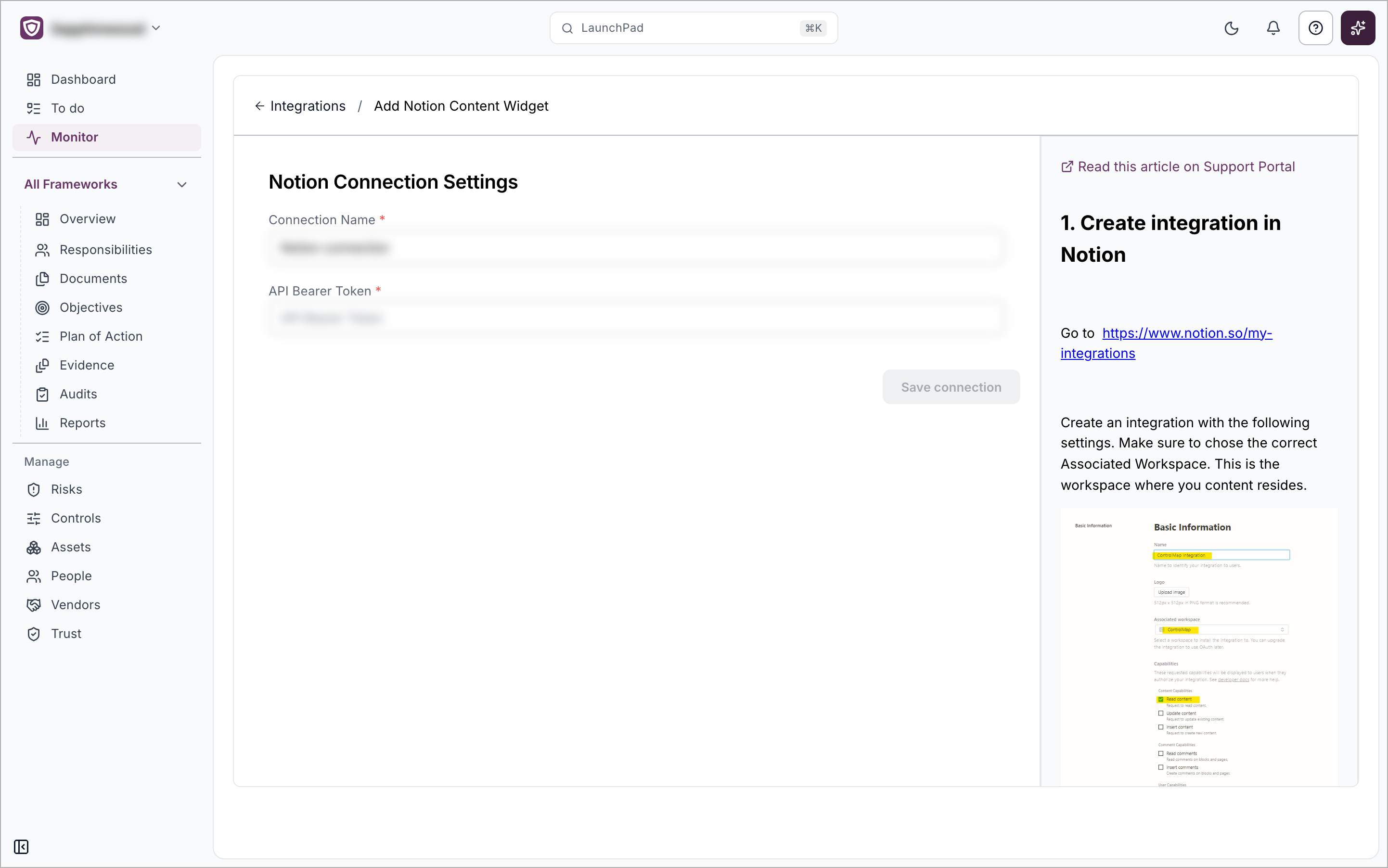The width and height of the screenshot is (1388, 868).
Task: Click the Save connection button
Action: 951,387
